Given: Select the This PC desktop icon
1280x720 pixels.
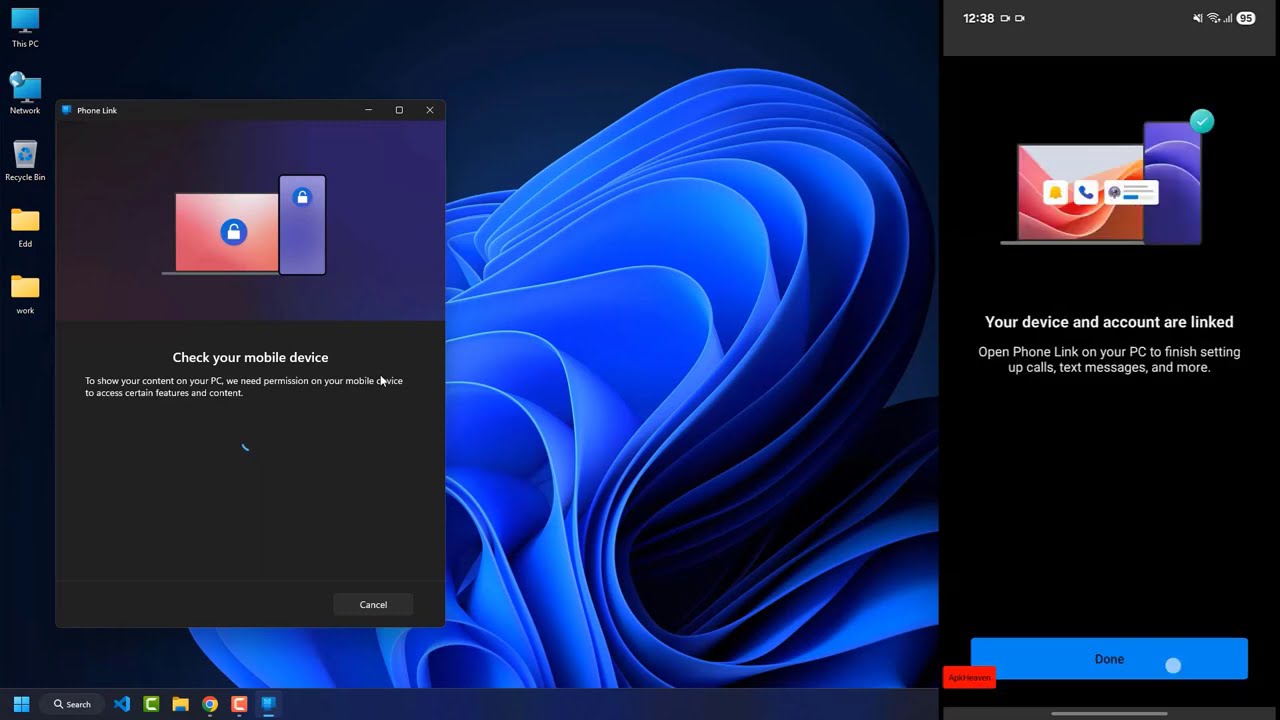Looking at the screenshot, I should (x=25, y=28).
